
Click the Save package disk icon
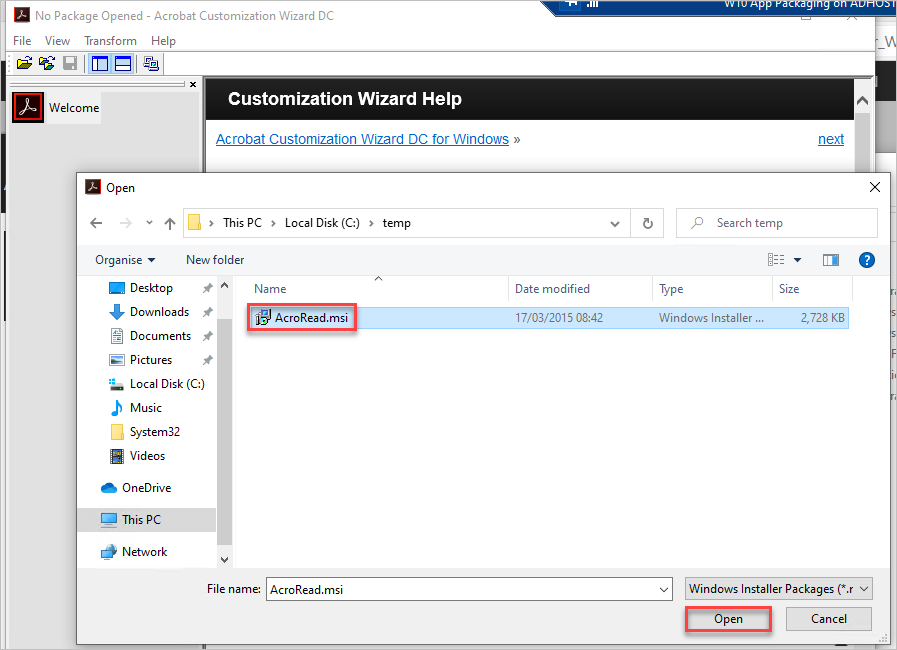(70, 63)
